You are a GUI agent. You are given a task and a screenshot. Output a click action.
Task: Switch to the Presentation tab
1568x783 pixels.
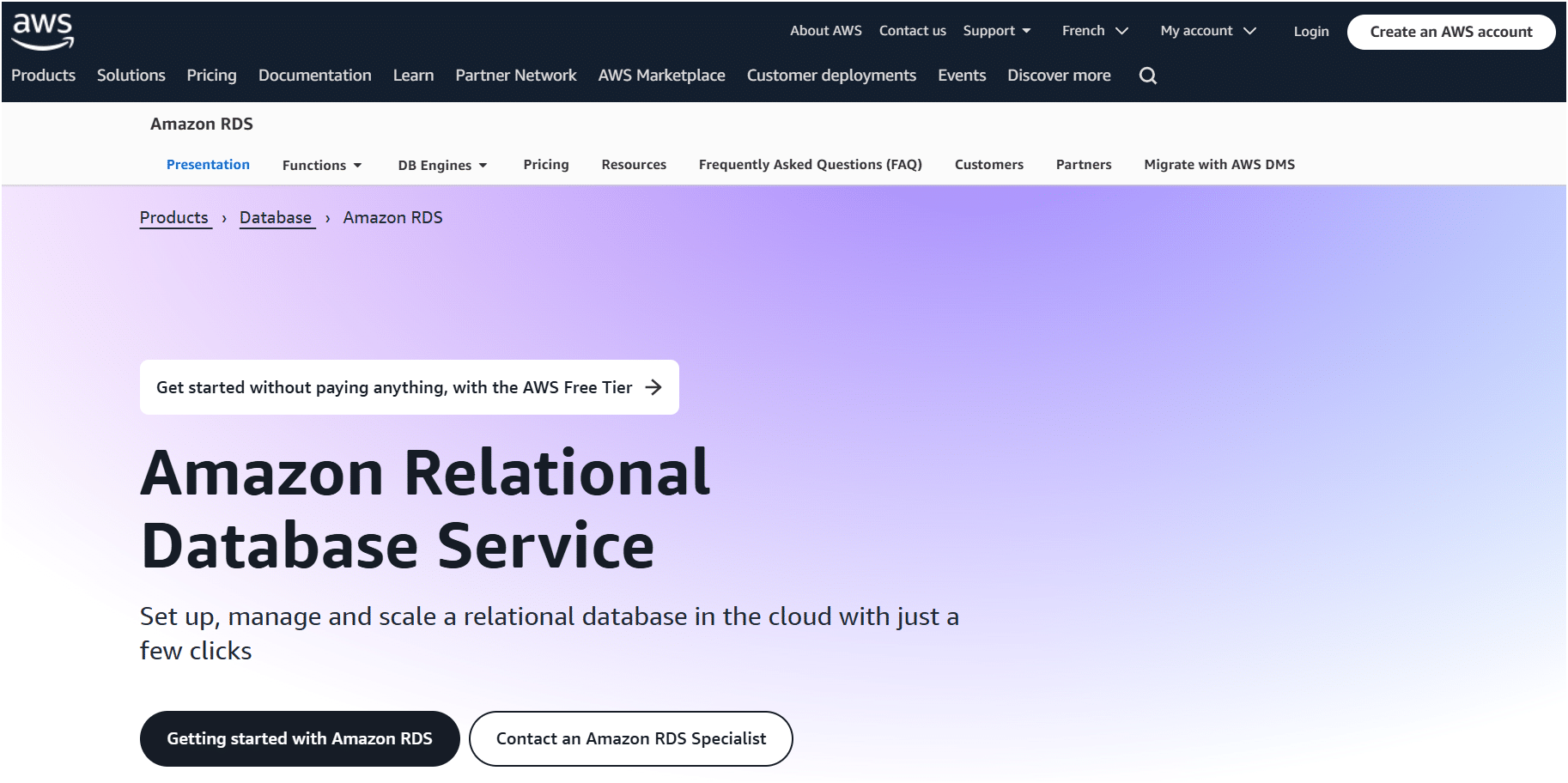(x=208, y=164)
